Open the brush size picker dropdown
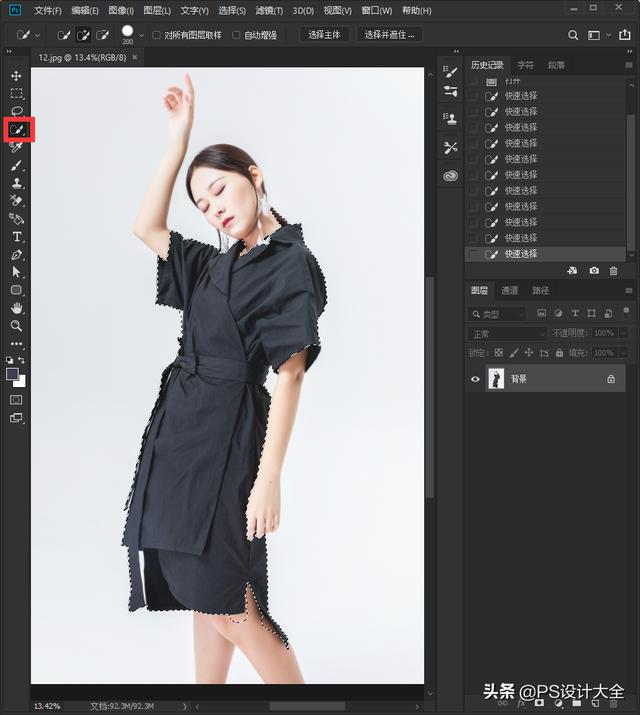 (142, 35)
